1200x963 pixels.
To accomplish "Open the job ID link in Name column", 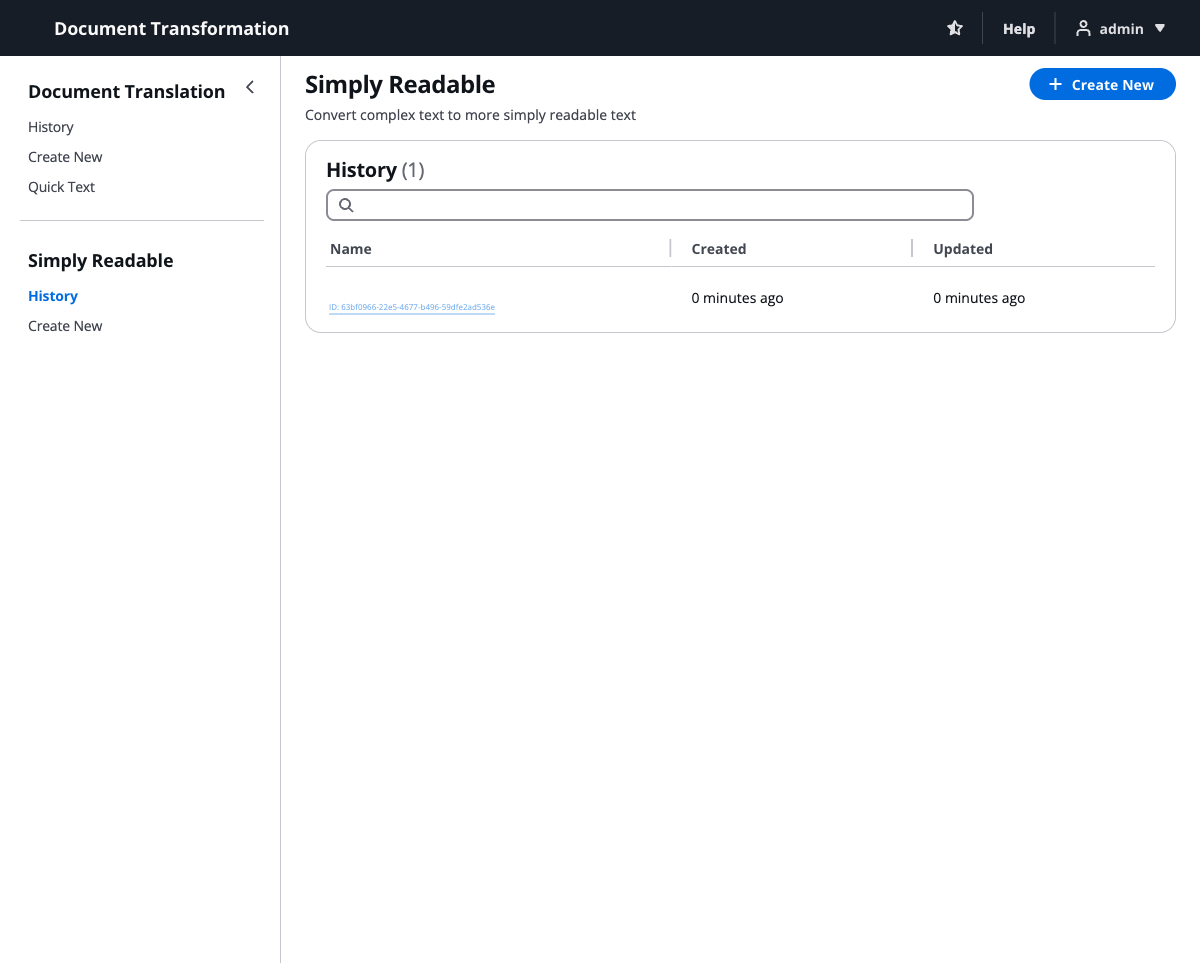I will pos(412,307).
